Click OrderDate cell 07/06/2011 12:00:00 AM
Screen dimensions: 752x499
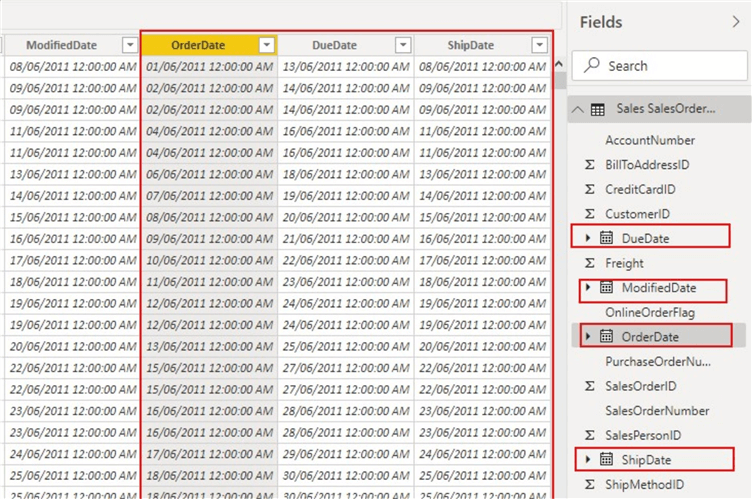210,196
